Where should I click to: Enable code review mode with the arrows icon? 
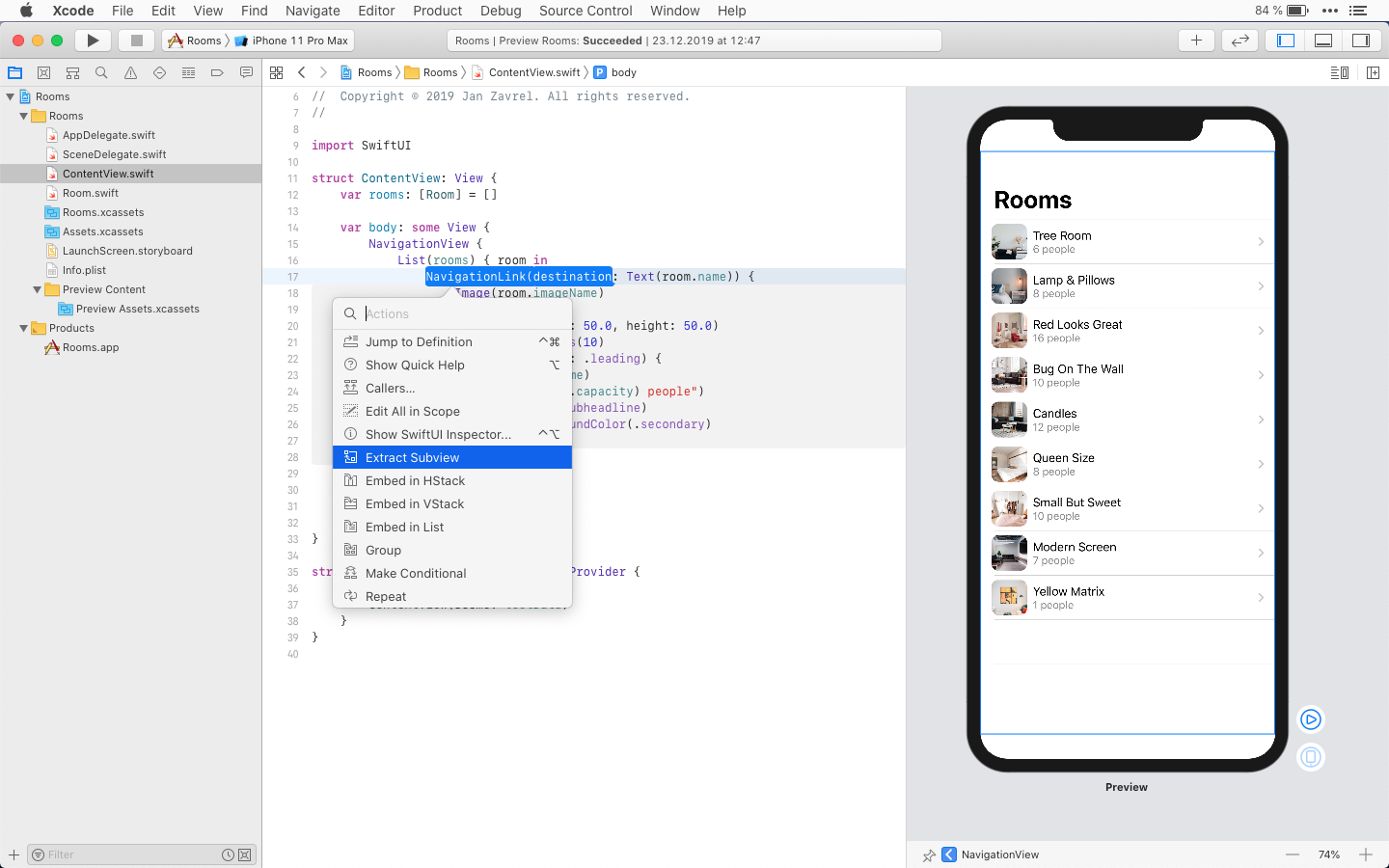(1239, 41)
